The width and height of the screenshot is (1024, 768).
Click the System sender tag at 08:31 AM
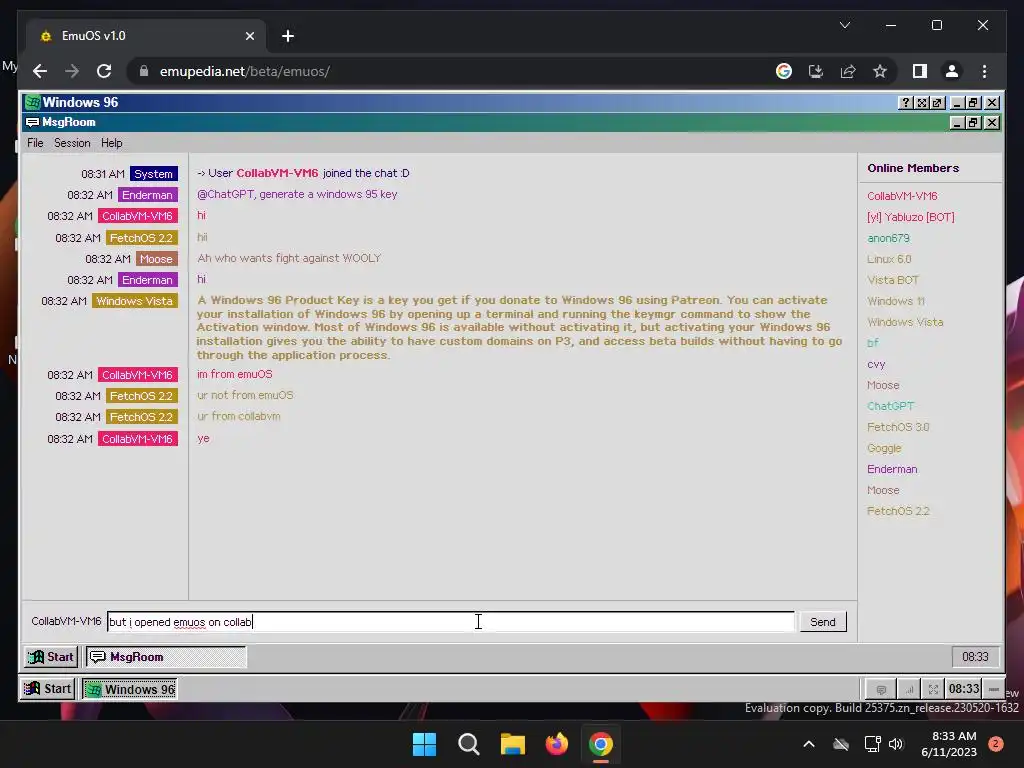pyautogui.click(x=153, y=174)
